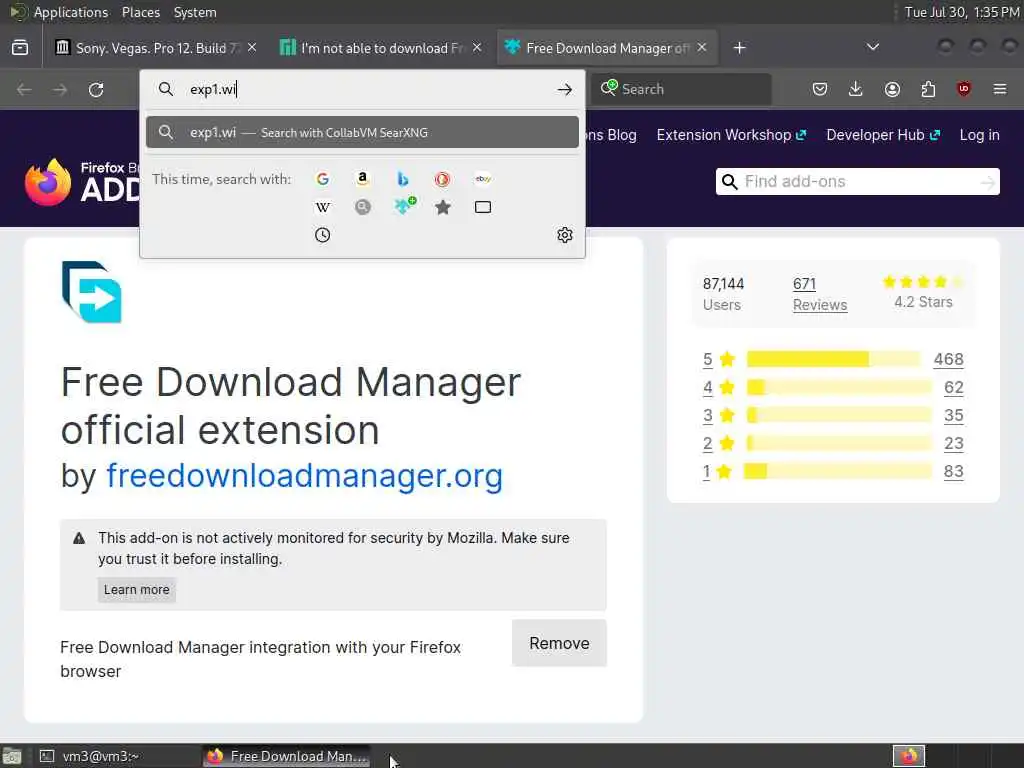Go back to the previous page
This screenshot has height=768, width=1024.
[24, 89]
